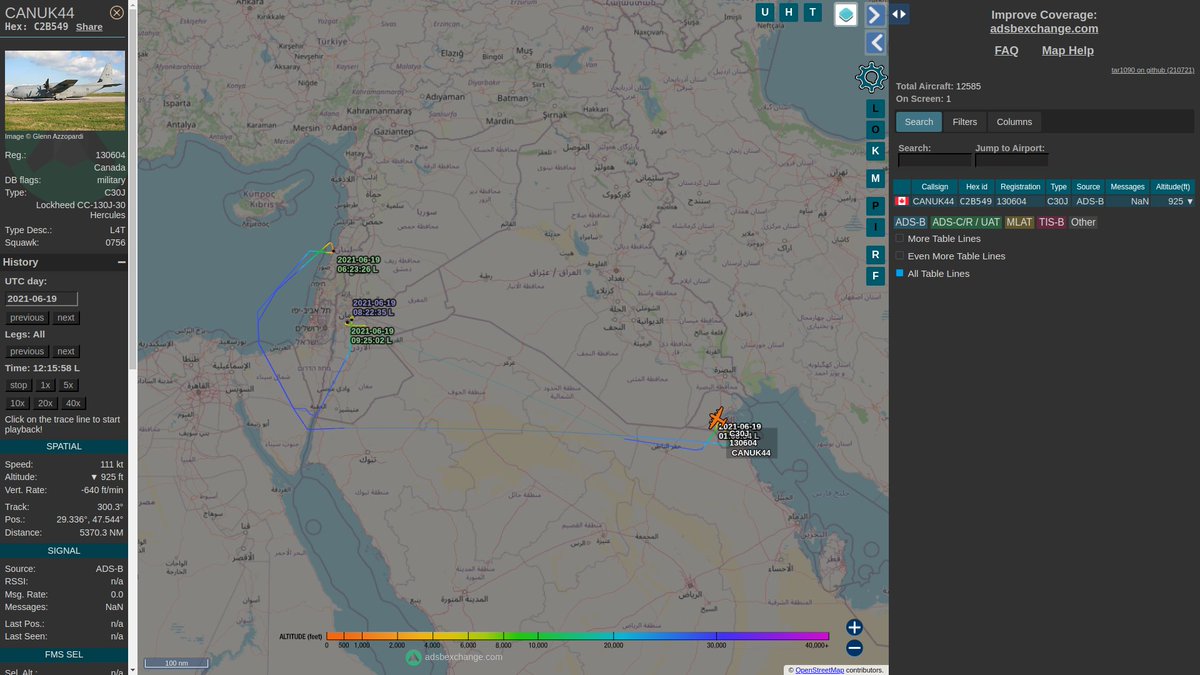
Task: Set playback speed to 40x
Action: click(73, 403)
